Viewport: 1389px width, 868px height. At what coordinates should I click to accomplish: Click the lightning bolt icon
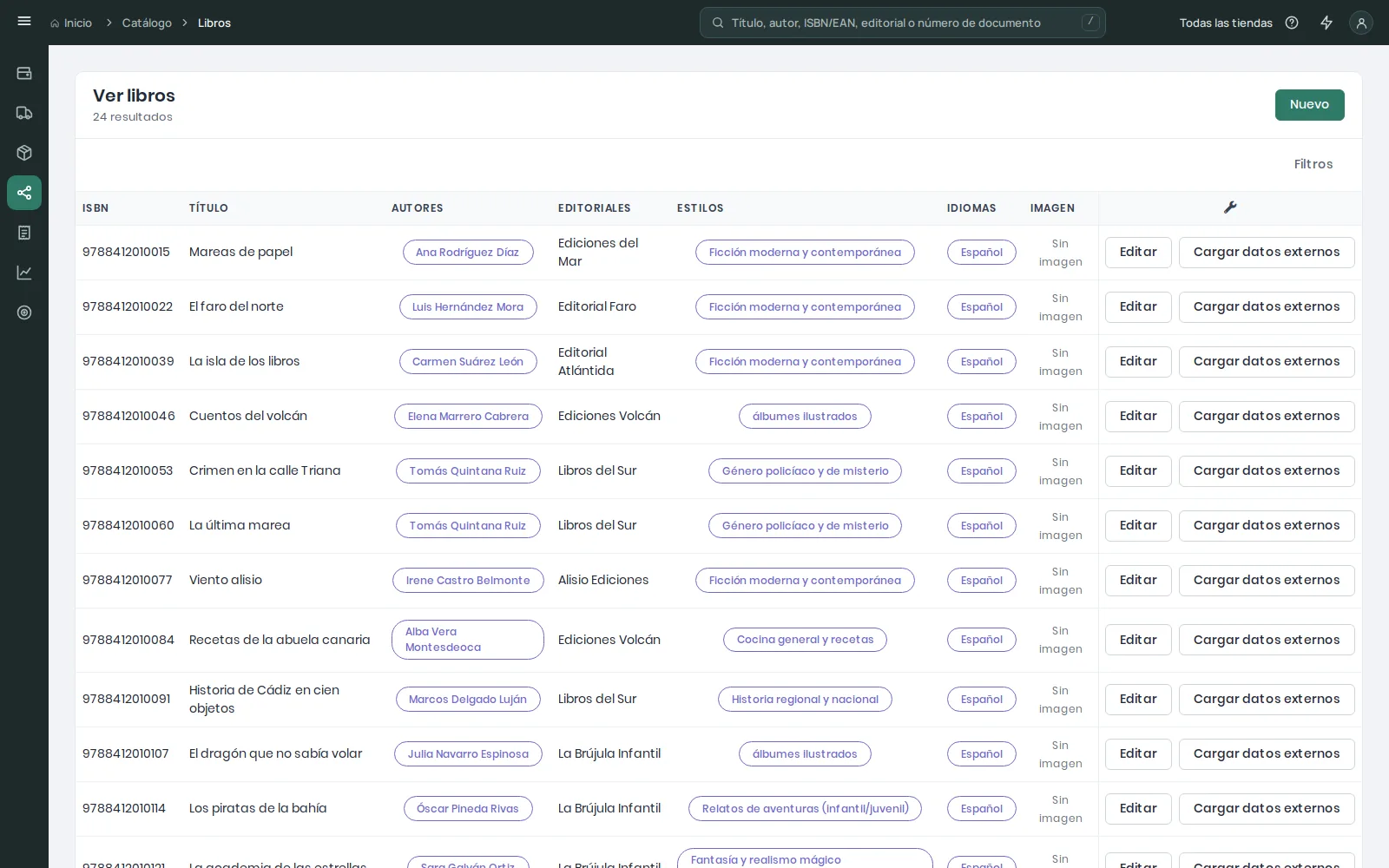[1326, 23]
